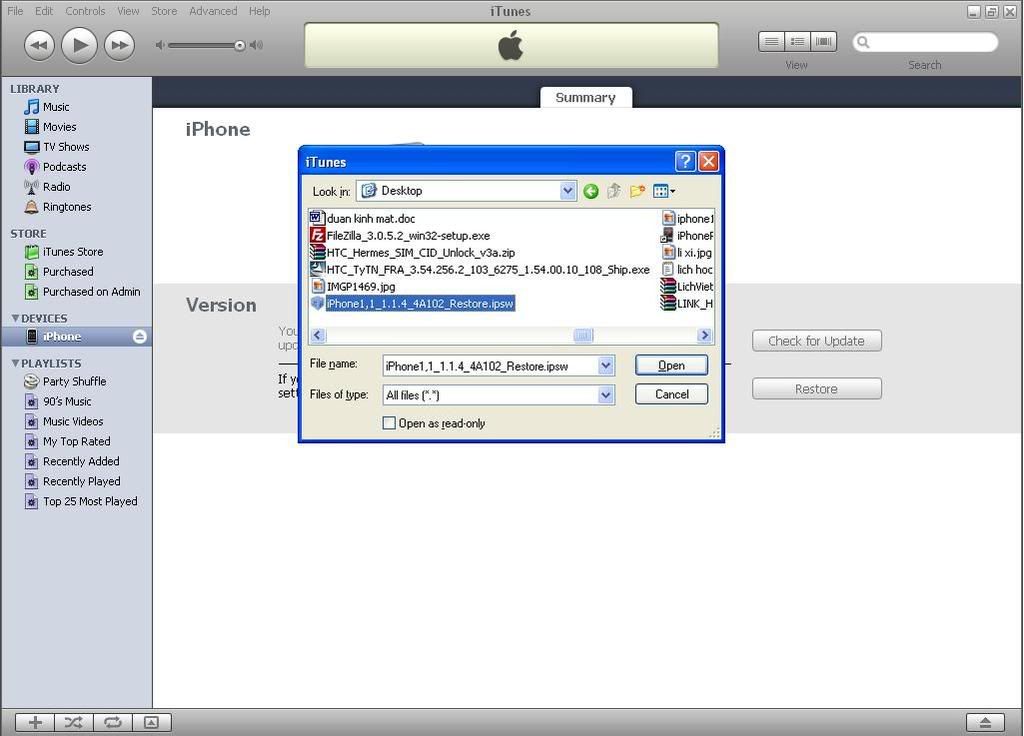Open the View Menu icon dropdown
The height and width of the screenshot is (736, 1024).
664,191
